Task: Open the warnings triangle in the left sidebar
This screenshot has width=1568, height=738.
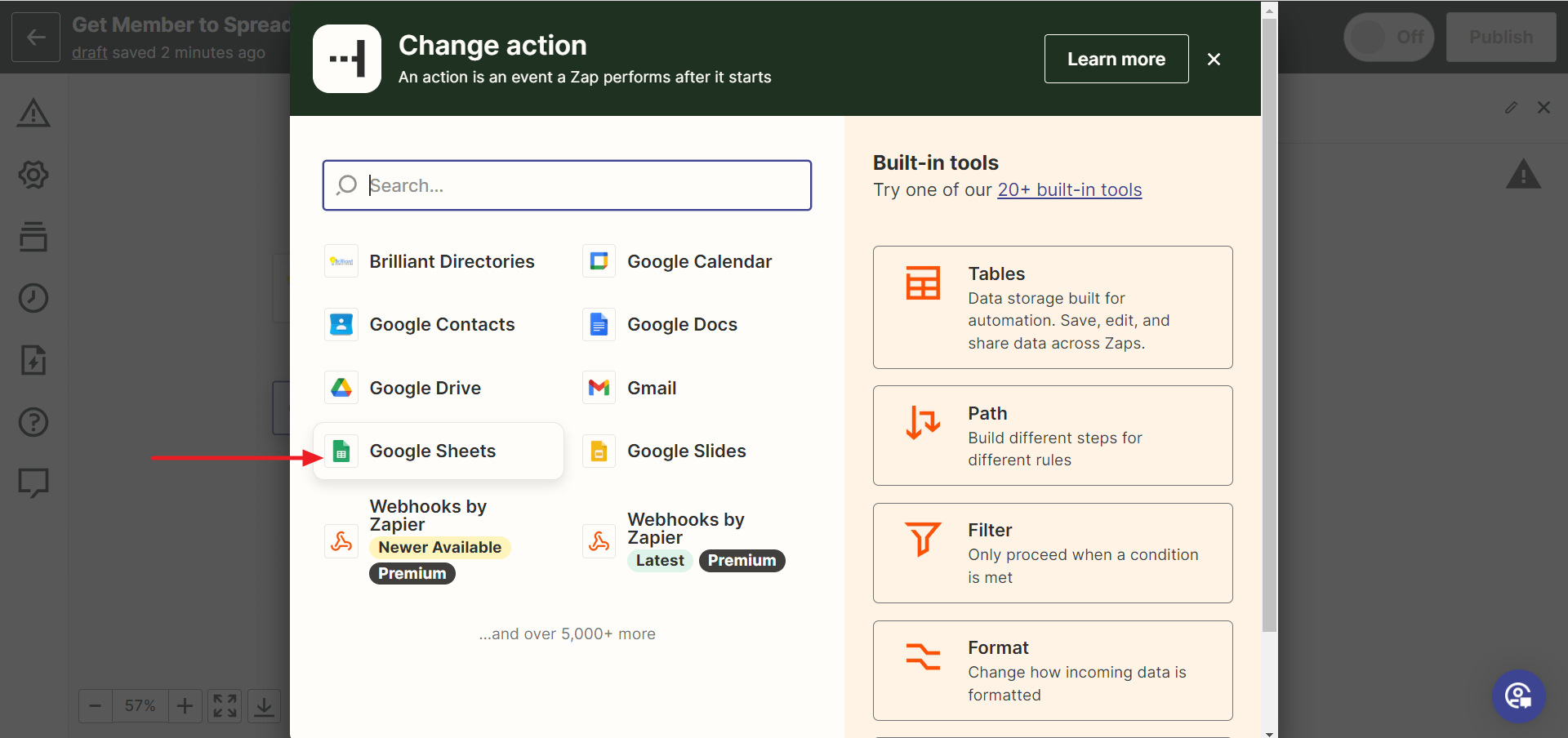Action: (33, 113)
